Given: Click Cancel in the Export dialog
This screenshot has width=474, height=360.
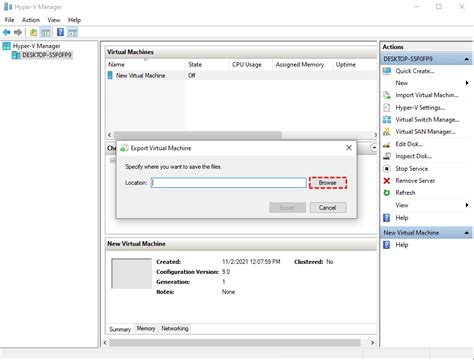Looking at the screenshot, I should pos(328,208).
